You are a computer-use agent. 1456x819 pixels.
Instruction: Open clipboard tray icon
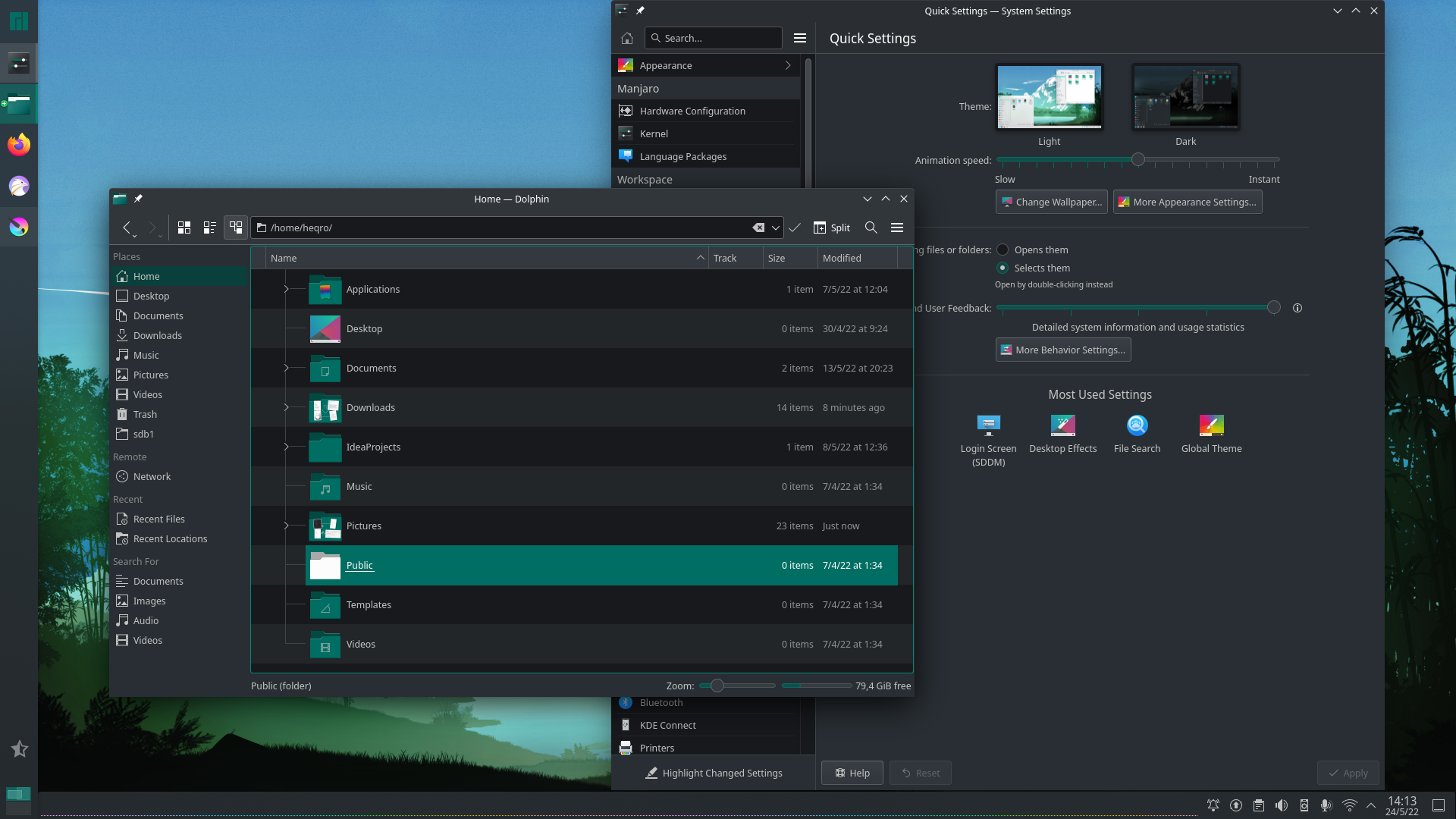pyautogui.click(x=1259, y=805)
